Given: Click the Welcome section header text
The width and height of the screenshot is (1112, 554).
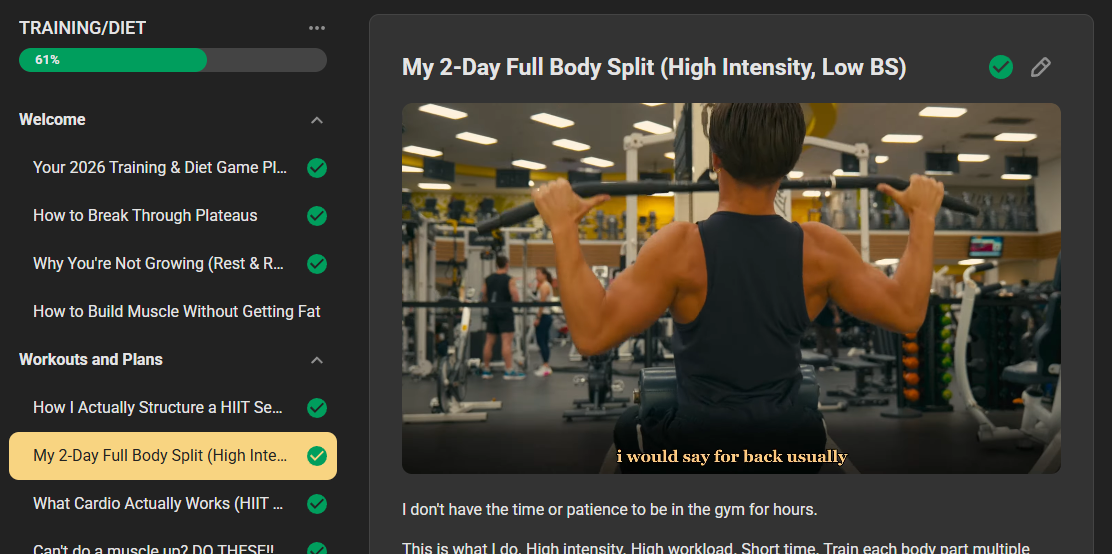Looking at the screenshot, I should point(52,120).
